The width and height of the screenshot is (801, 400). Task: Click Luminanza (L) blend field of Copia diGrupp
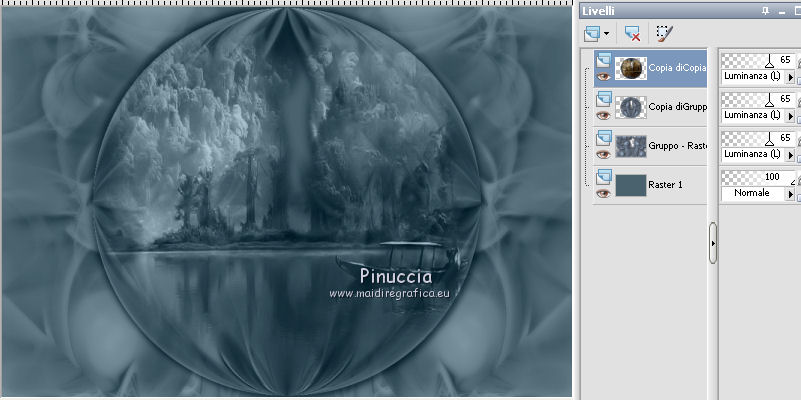click(753, 116)
